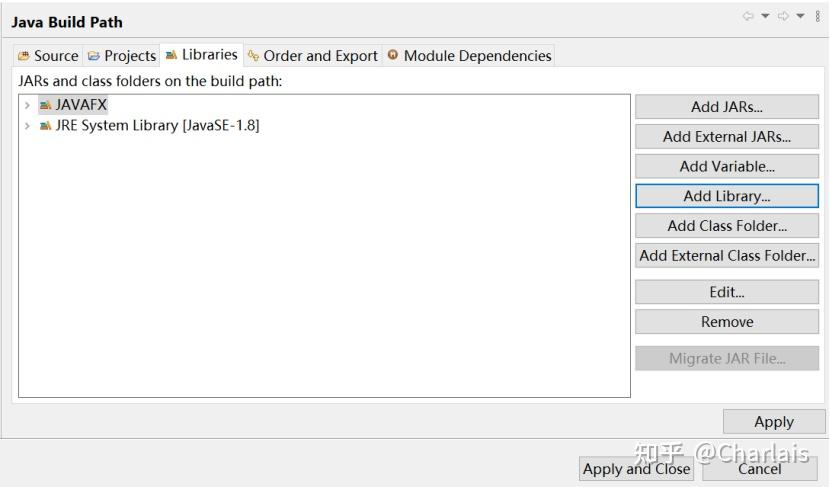Remove the selected library entry
This screenshot has height=487, width=830.
(727, 322)
